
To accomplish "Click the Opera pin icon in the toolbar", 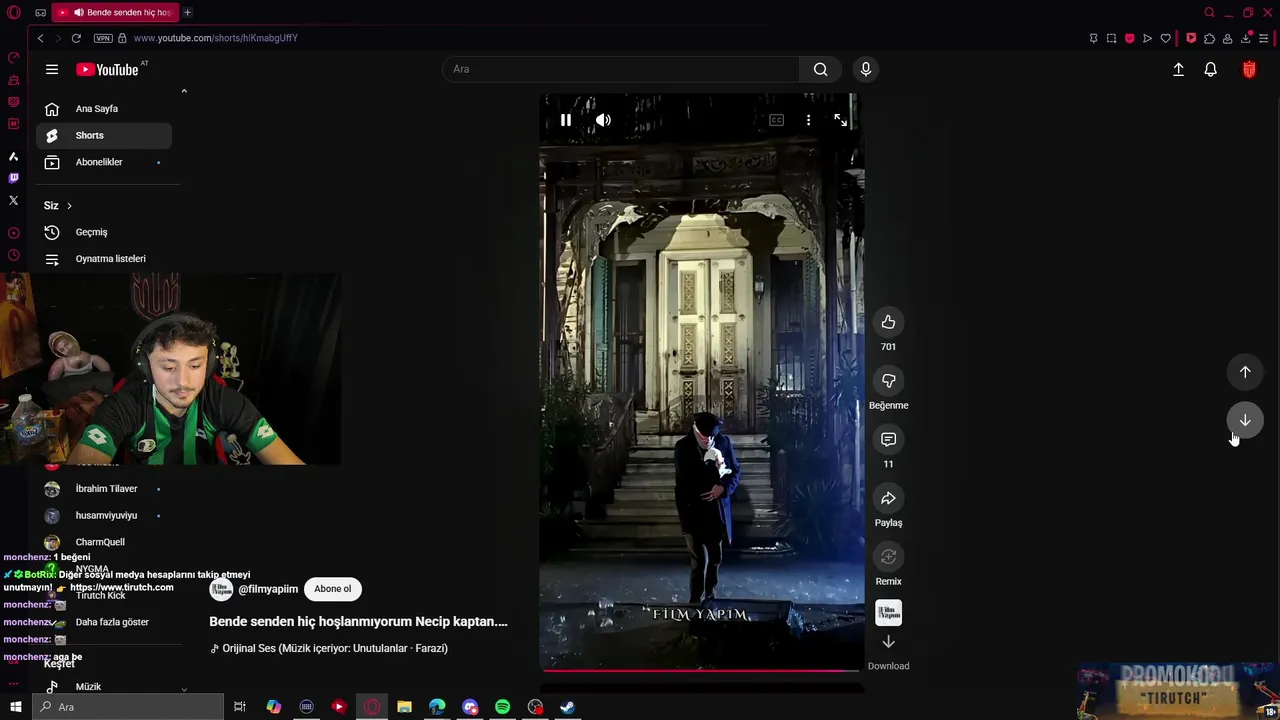I will [x=1093, y=38].
